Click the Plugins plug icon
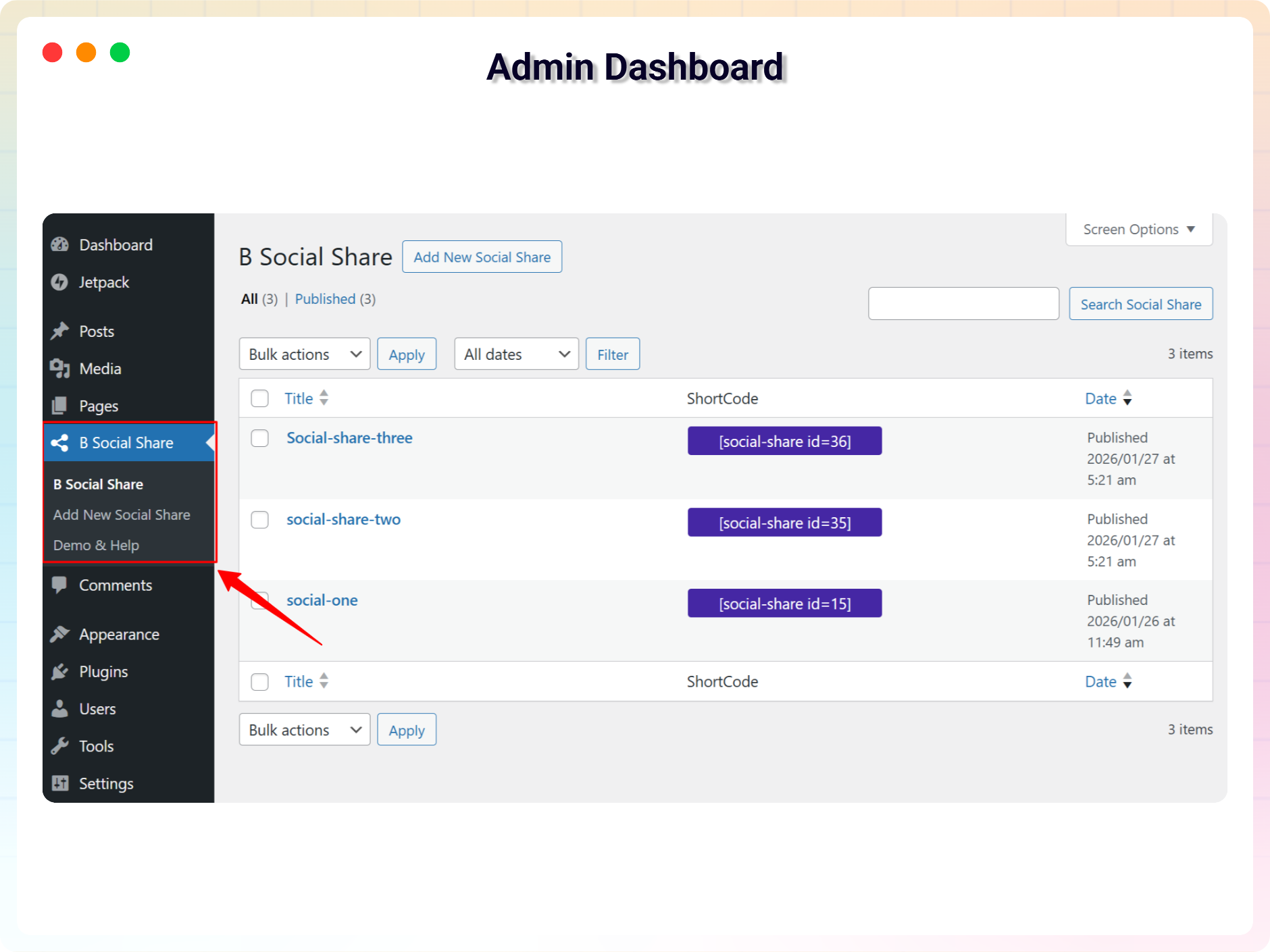 [60, 671]
